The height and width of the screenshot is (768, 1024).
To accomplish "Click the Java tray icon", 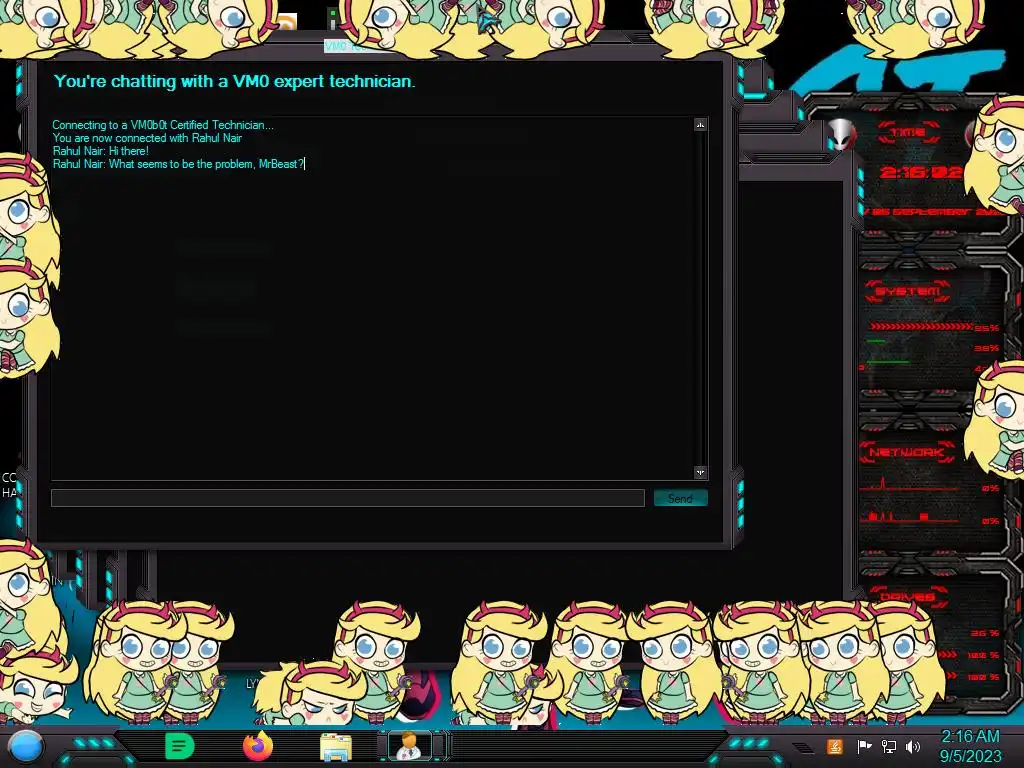I will [x=834, y=746].
